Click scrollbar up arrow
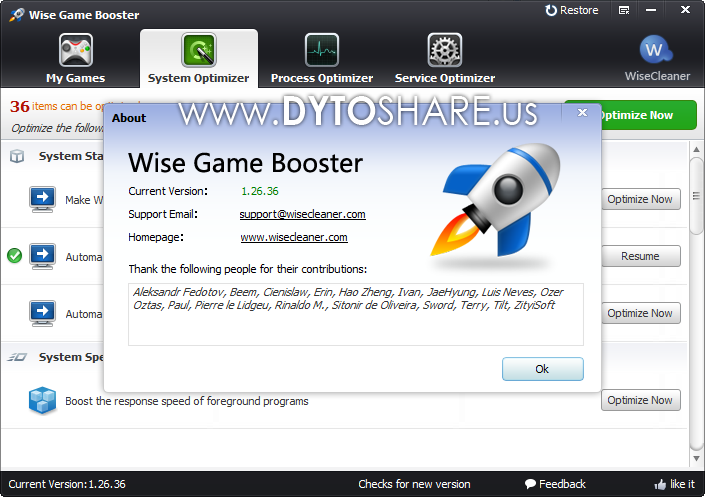 696,149
